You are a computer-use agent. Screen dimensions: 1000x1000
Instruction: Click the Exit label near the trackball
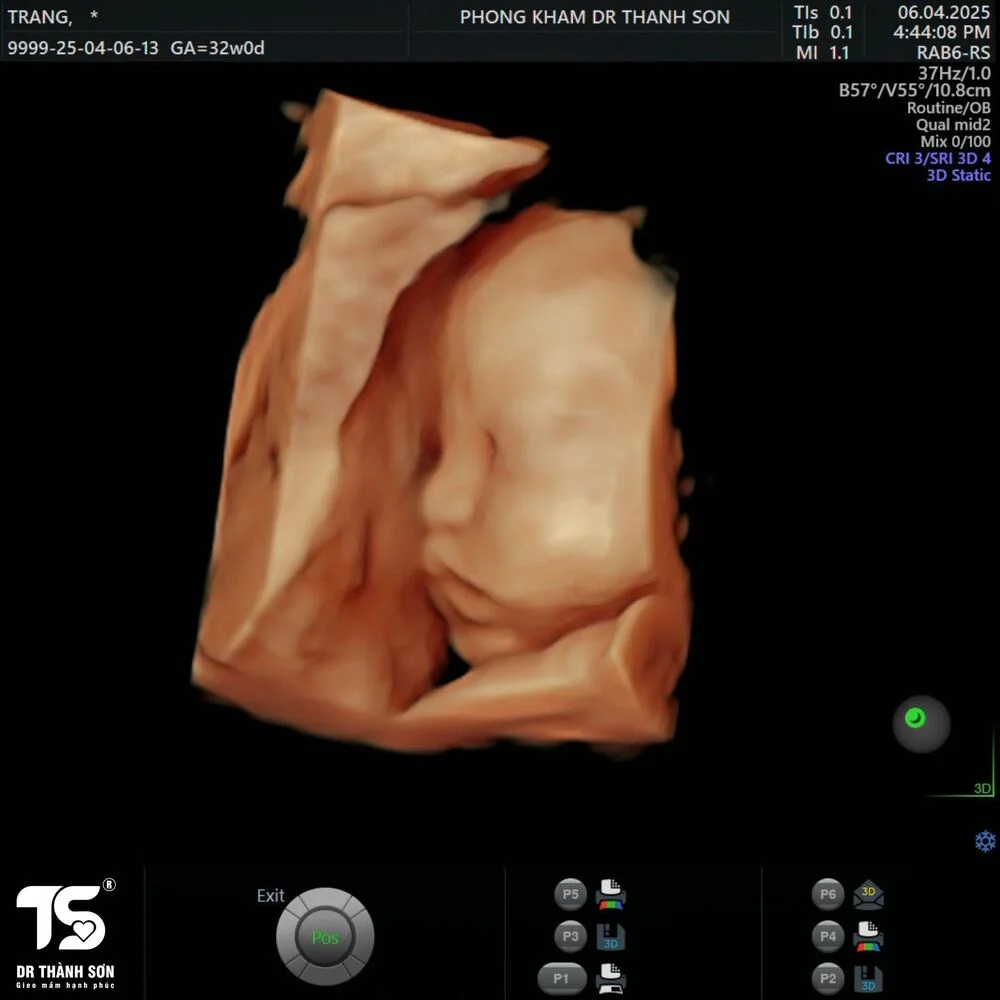click(270, 895)
